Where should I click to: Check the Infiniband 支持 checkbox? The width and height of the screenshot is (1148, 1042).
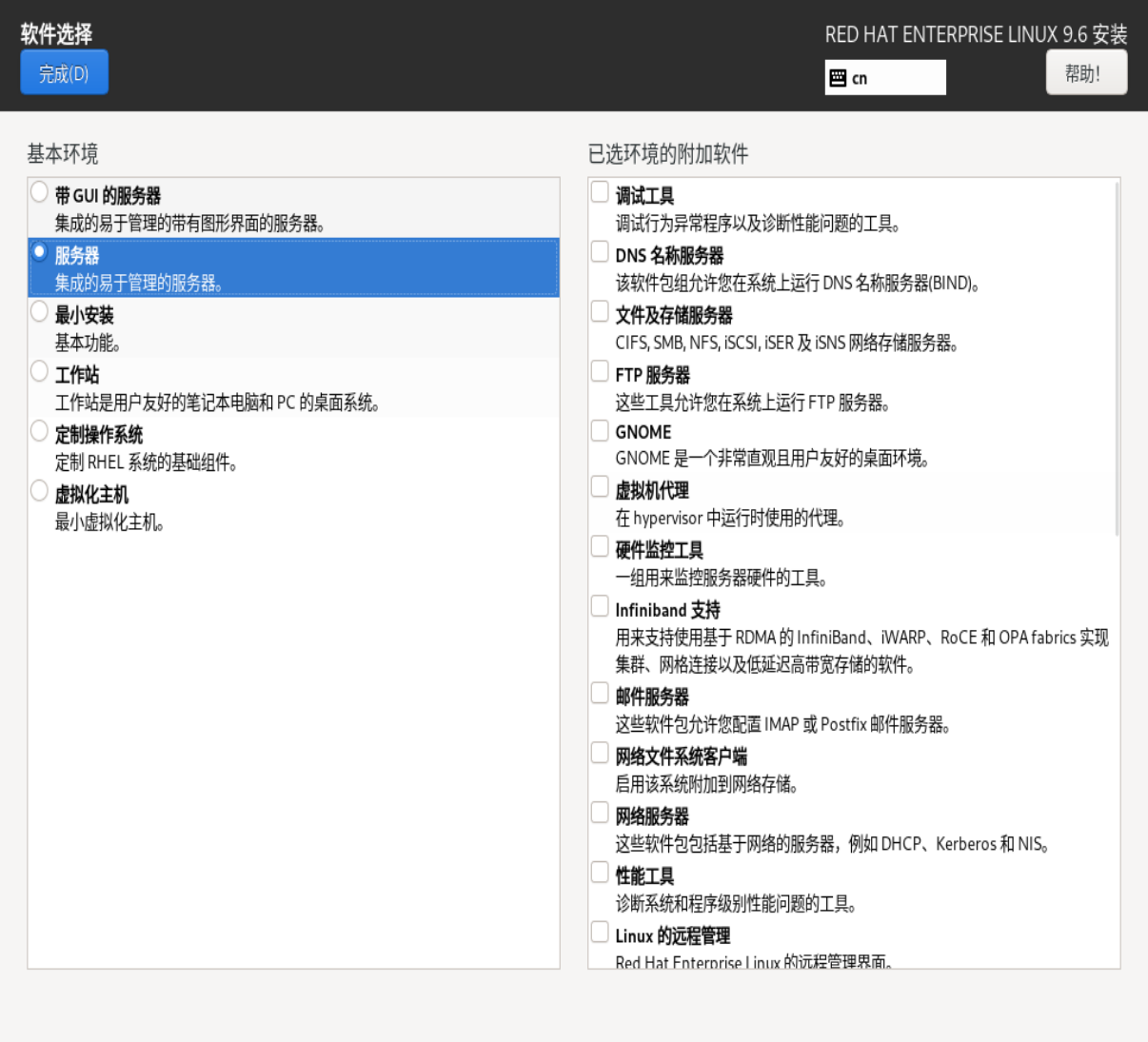(600, 607)
